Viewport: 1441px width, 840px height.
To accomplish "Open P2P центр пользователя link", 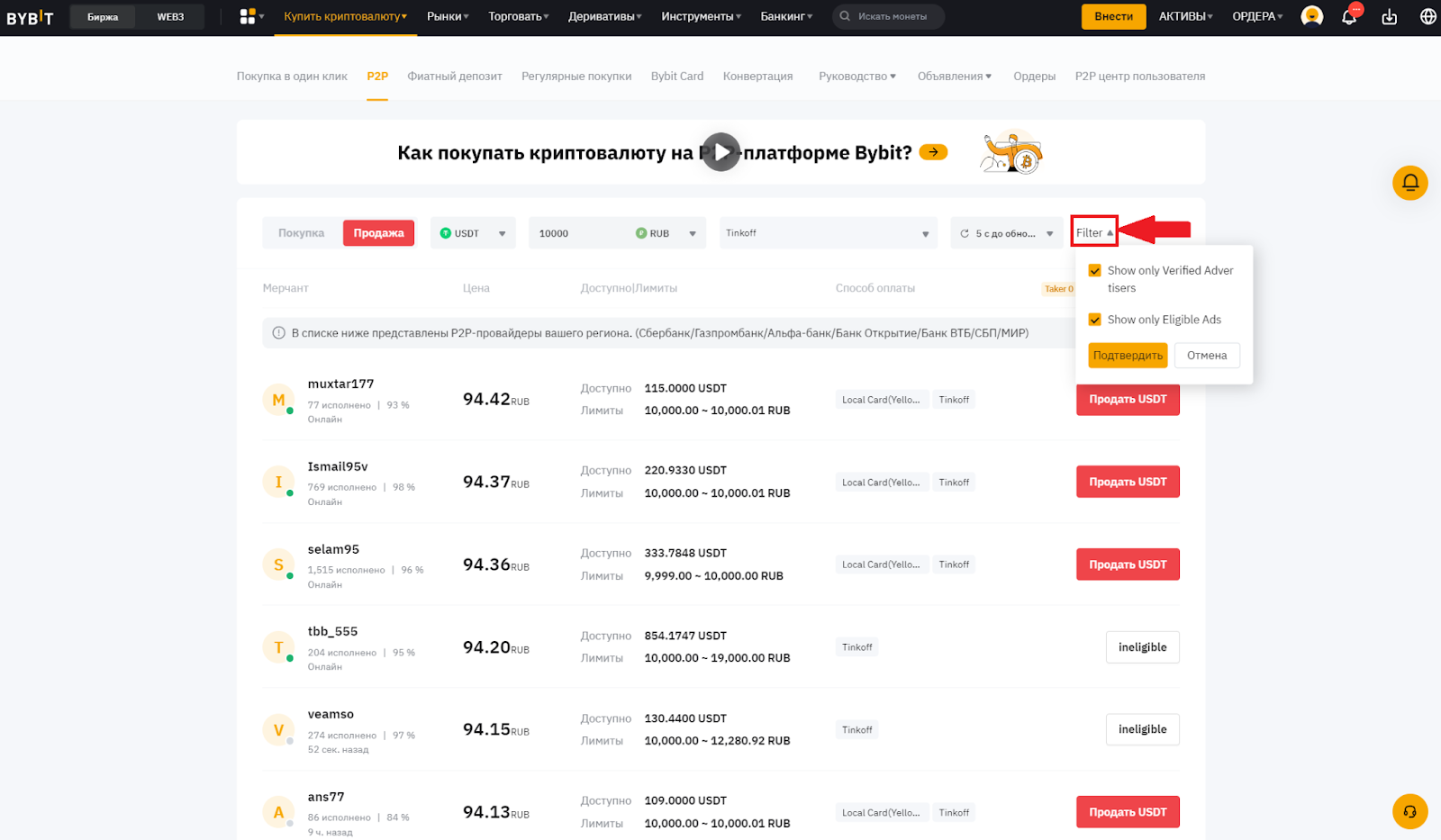I will pos(1140,77).
